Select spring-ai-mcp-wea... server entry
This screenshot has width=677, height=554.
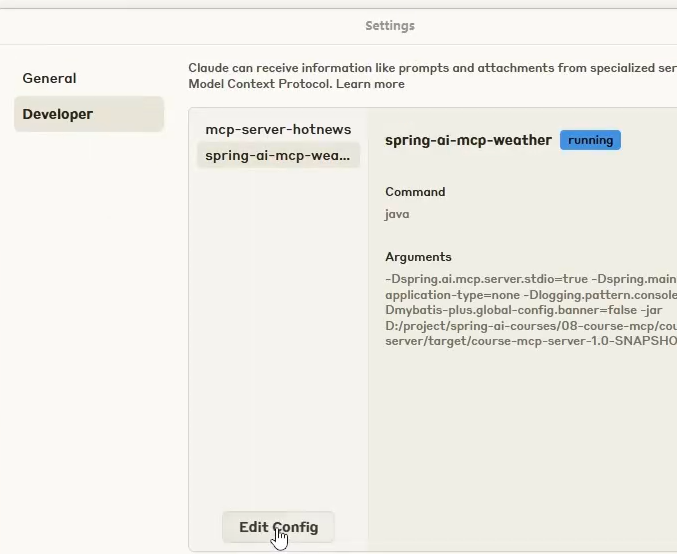(x=278, y=155)
